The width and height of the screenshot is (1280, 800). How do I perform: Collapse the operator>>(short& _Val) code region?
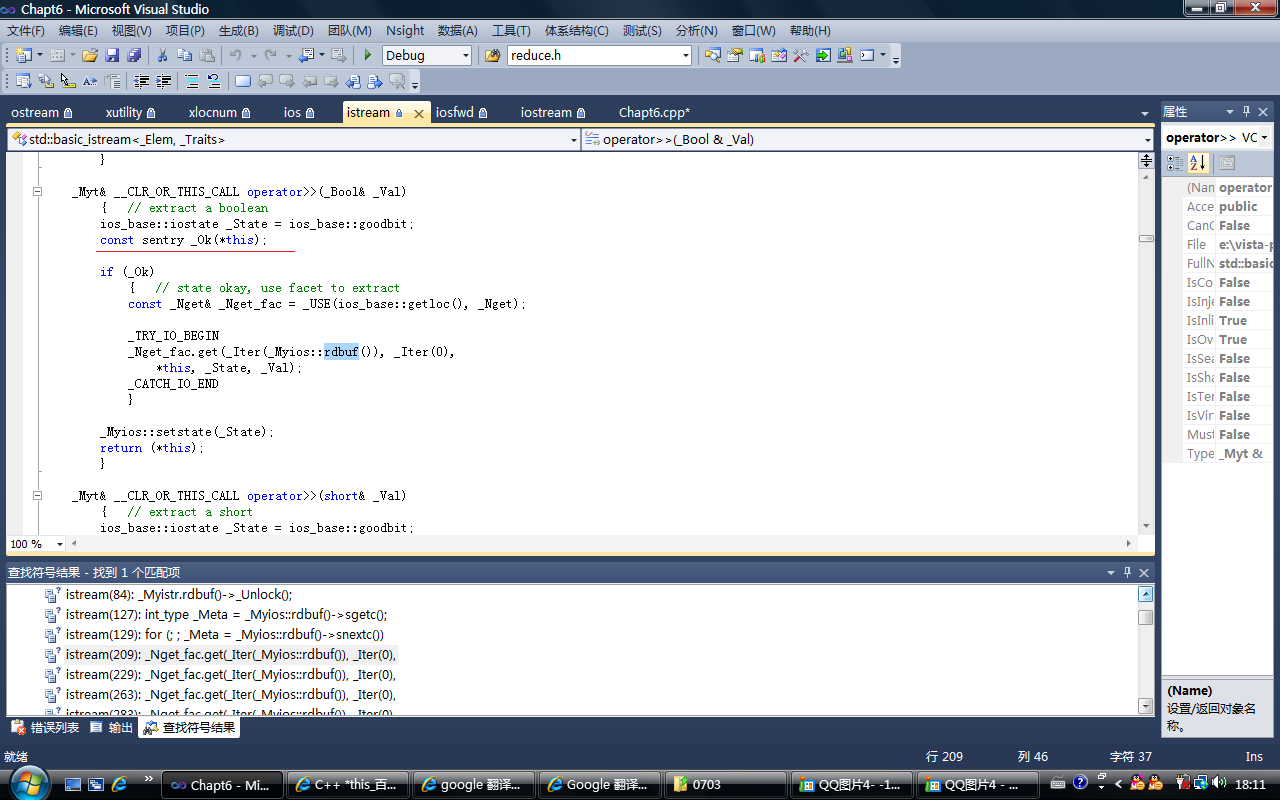(37, 495)
